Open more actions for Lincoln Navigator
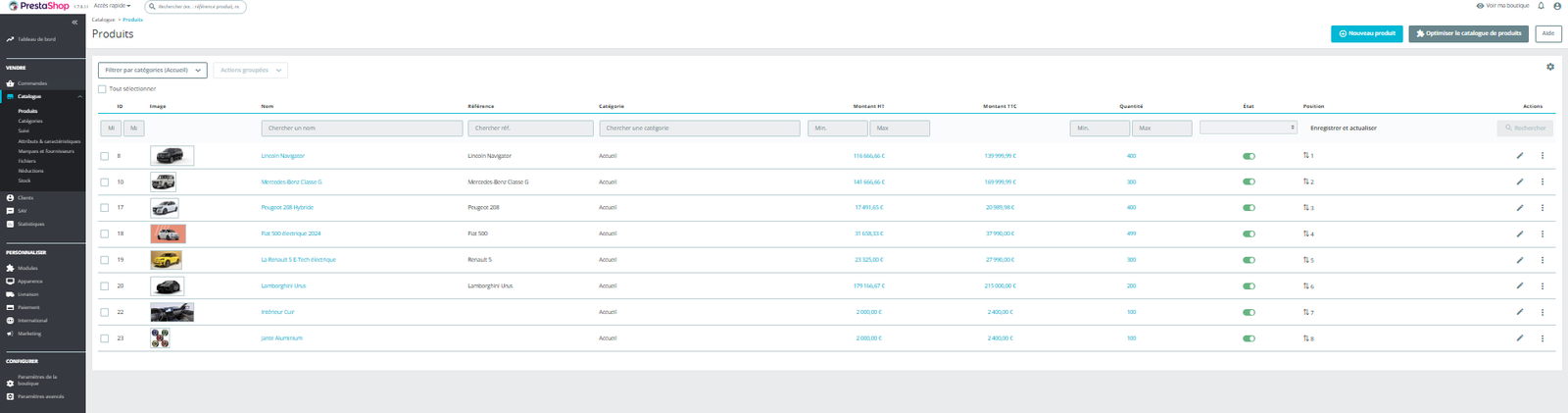The height and width of the screenshot is (413, 1568). pyautogui.click(x=1543, y=155)
